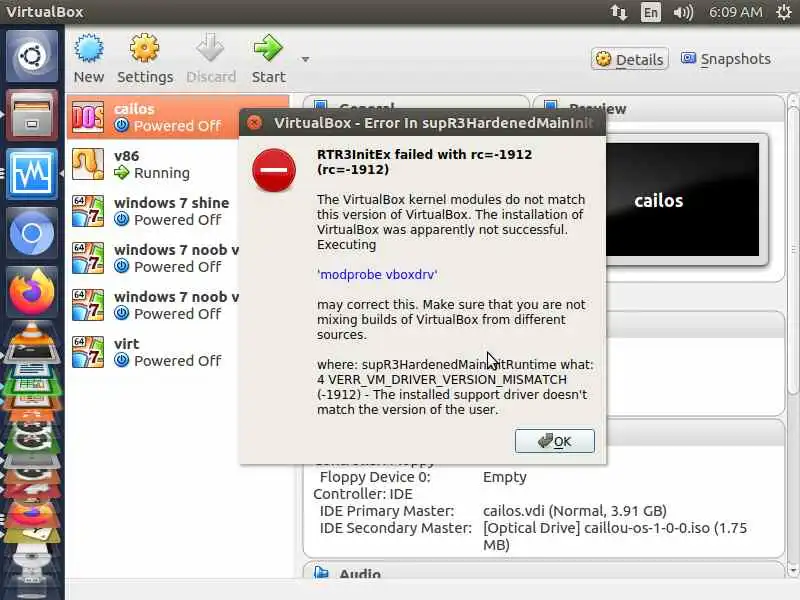Click the network indicator icon
Image resolution: width=800 pixels, height=600 pixels.
click(618, 12)
